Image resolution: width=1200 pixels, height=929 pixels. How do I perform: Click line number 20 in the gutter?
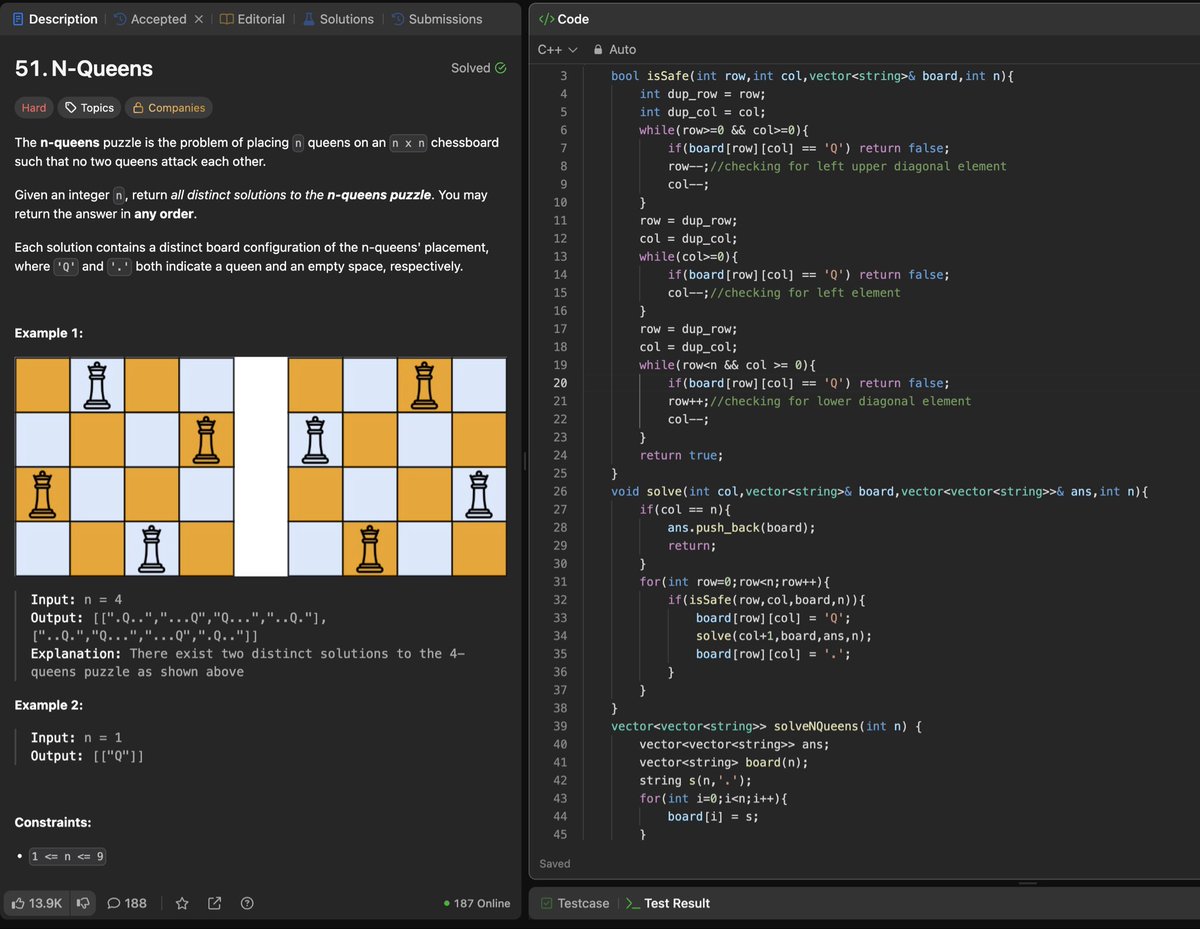pyautogui.click(x=560, y=383)
